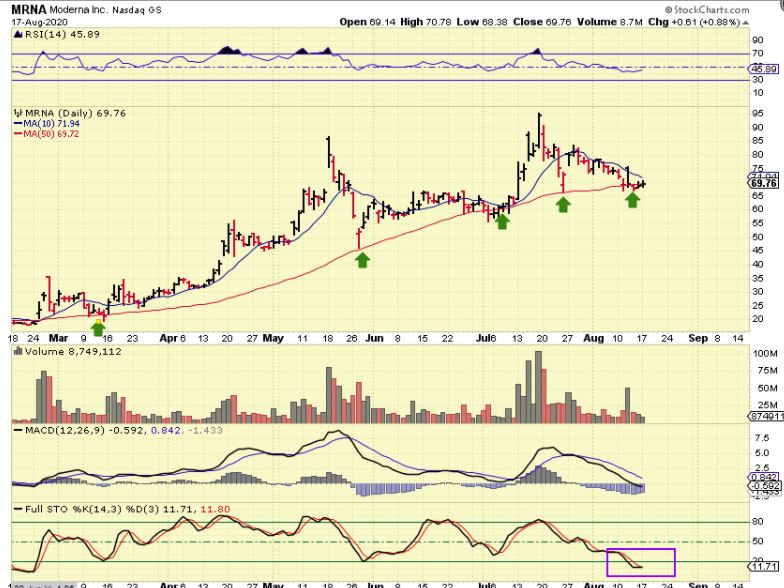Click the Aug label below the price chart

point(594,338)
